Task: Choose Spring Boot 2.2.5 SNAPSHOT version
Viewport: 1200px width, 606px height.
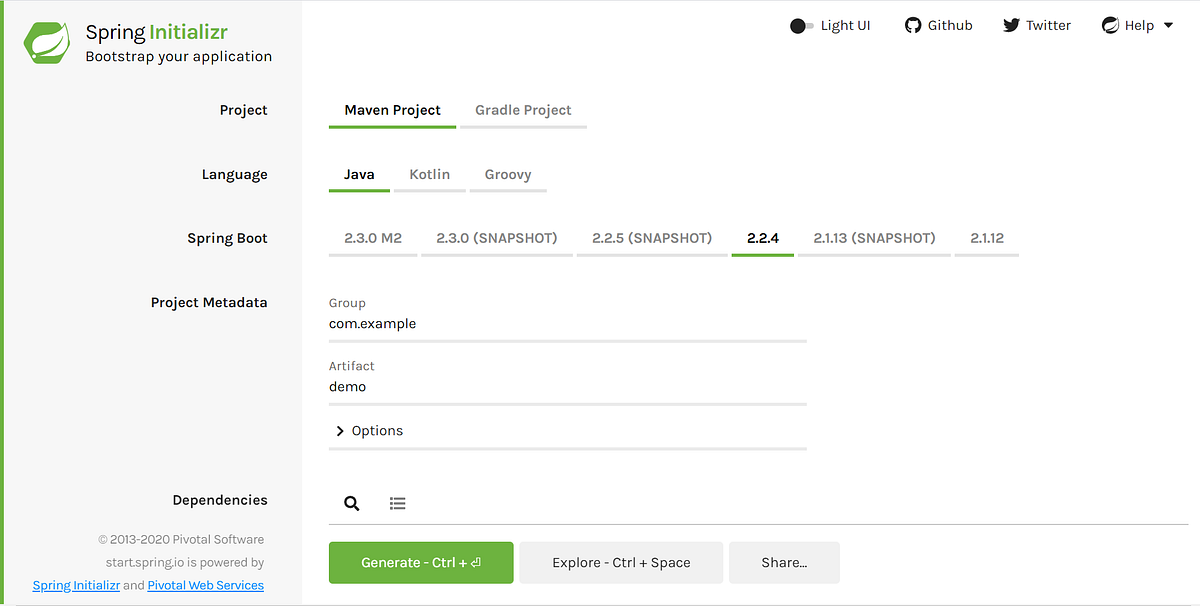Action: pyautogui.click(x=652, y=238)
